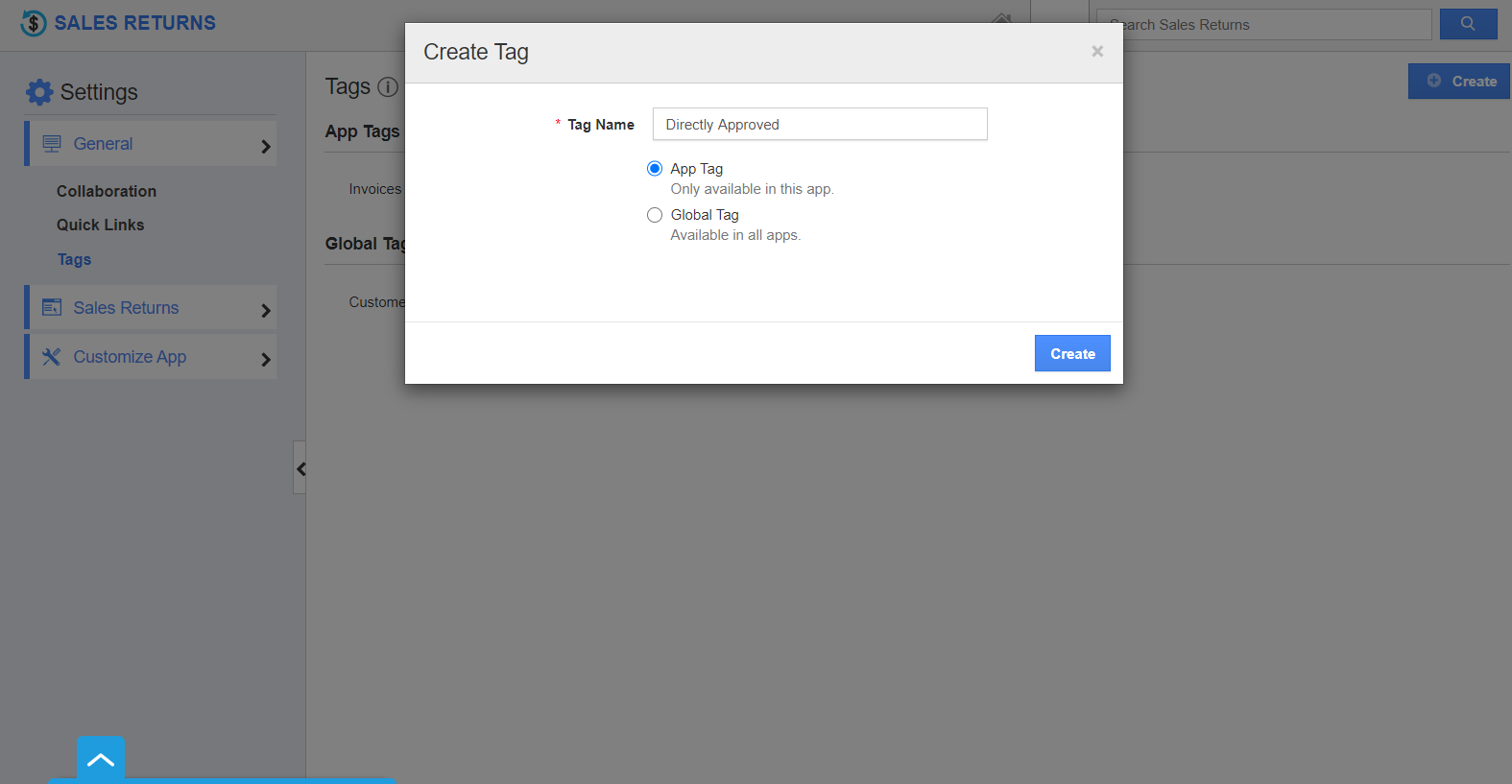This screenshot has width=1512, height=784.
Task: Expand the Sales Returns settings section
Action: pyautogui.click(x=266, y=308)
